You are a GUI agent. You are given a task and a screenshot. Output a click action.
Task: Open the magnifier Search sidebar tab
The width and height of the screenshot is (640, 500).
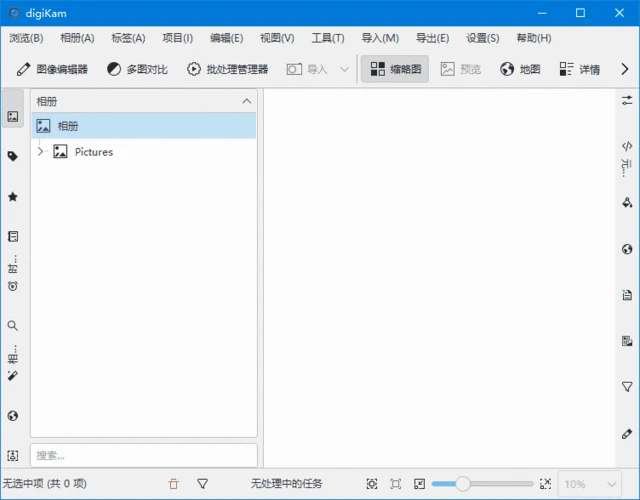click(x=12, y=326)
